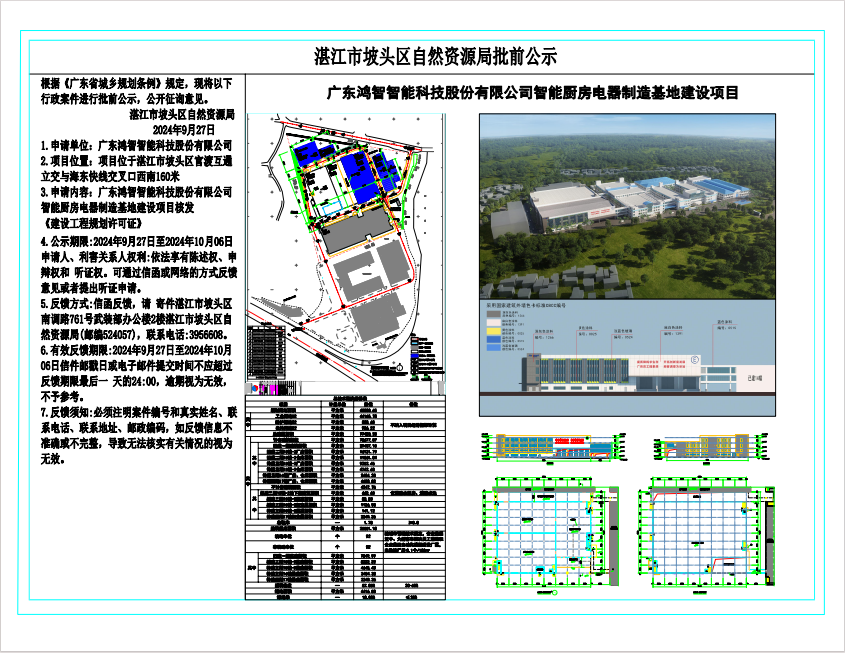Click the line with phone number 3956608
845x653 pixels.
137,335
